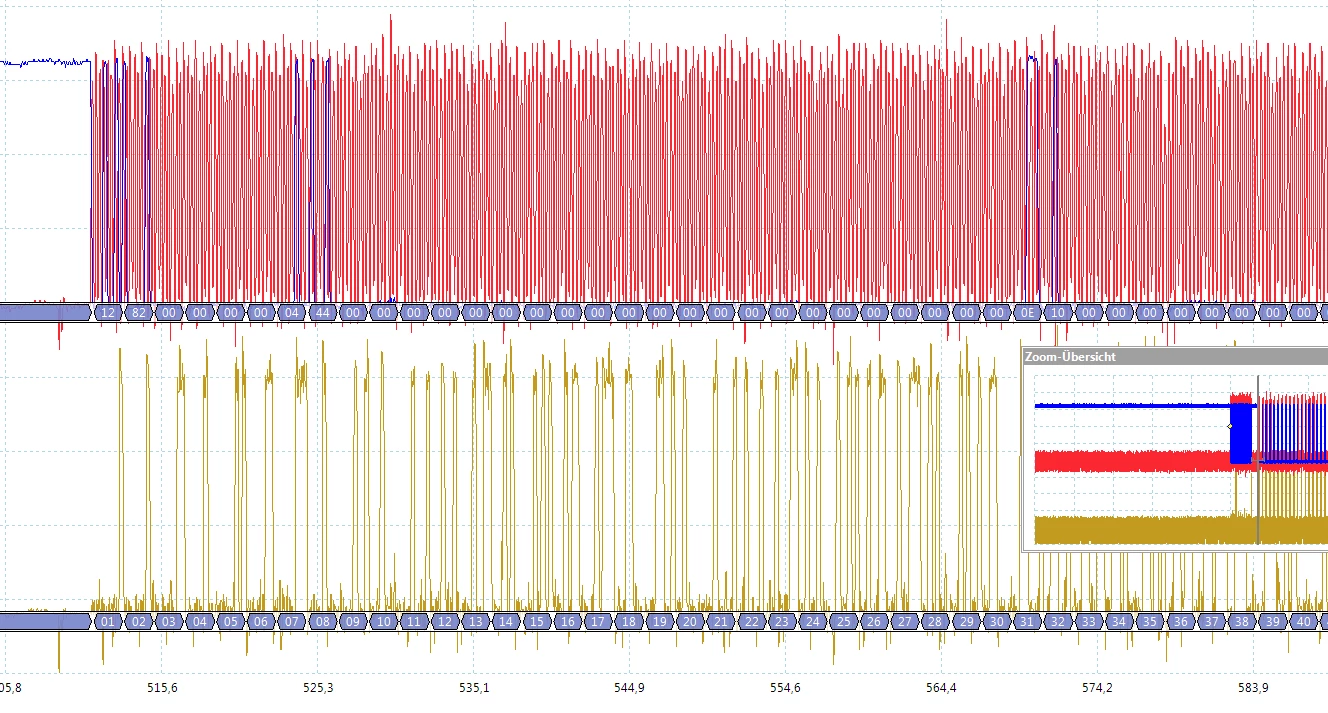Click time axis label 583,9
The width and height of the screenshot is (1328, 713).
coord(1253,688)
